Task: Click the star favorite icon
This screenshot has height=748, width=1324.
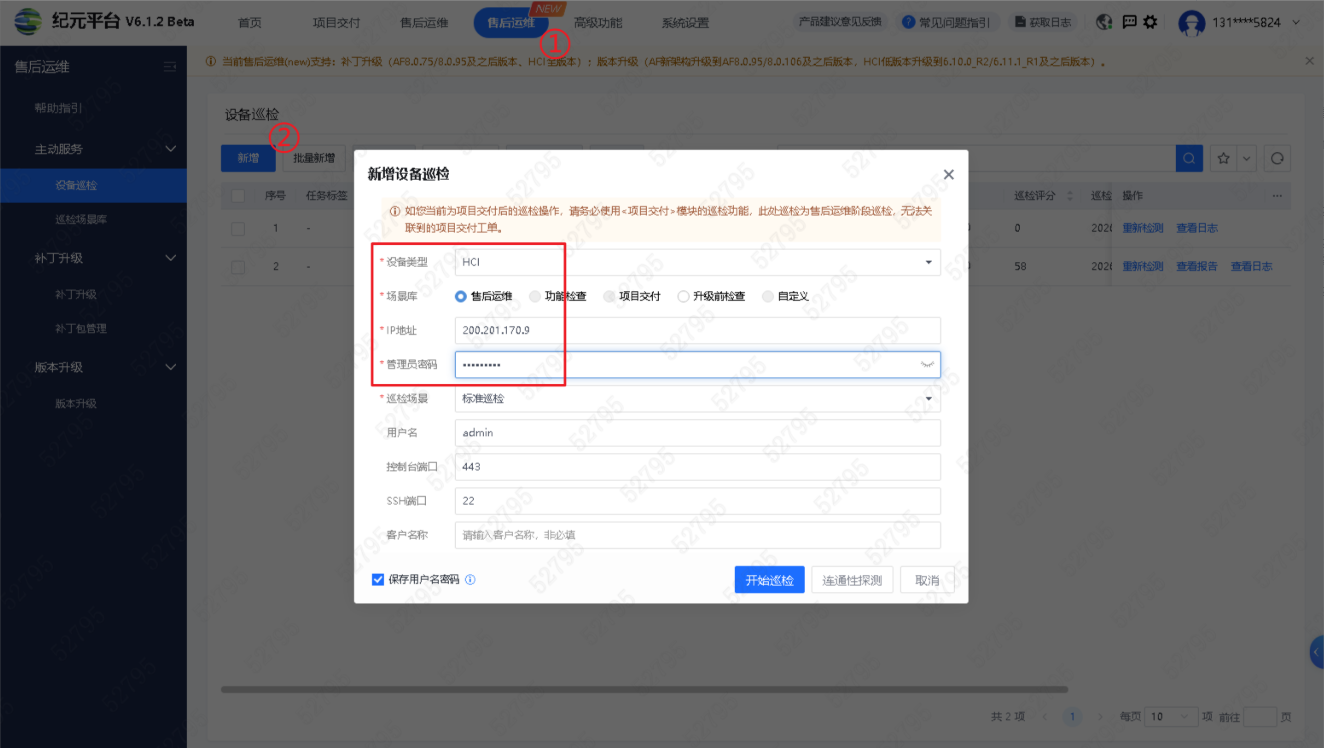Action: (x=1223, y=158)
